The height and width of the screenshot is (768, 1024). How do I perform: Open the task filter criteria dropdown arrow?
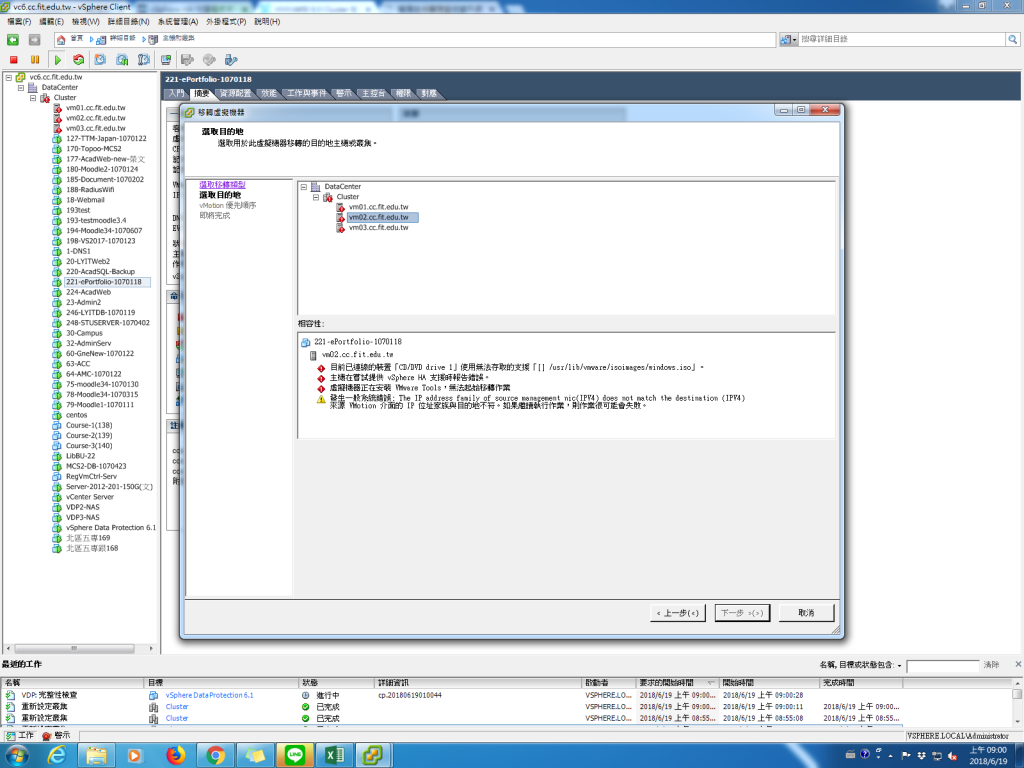click(x=899, y=665)
